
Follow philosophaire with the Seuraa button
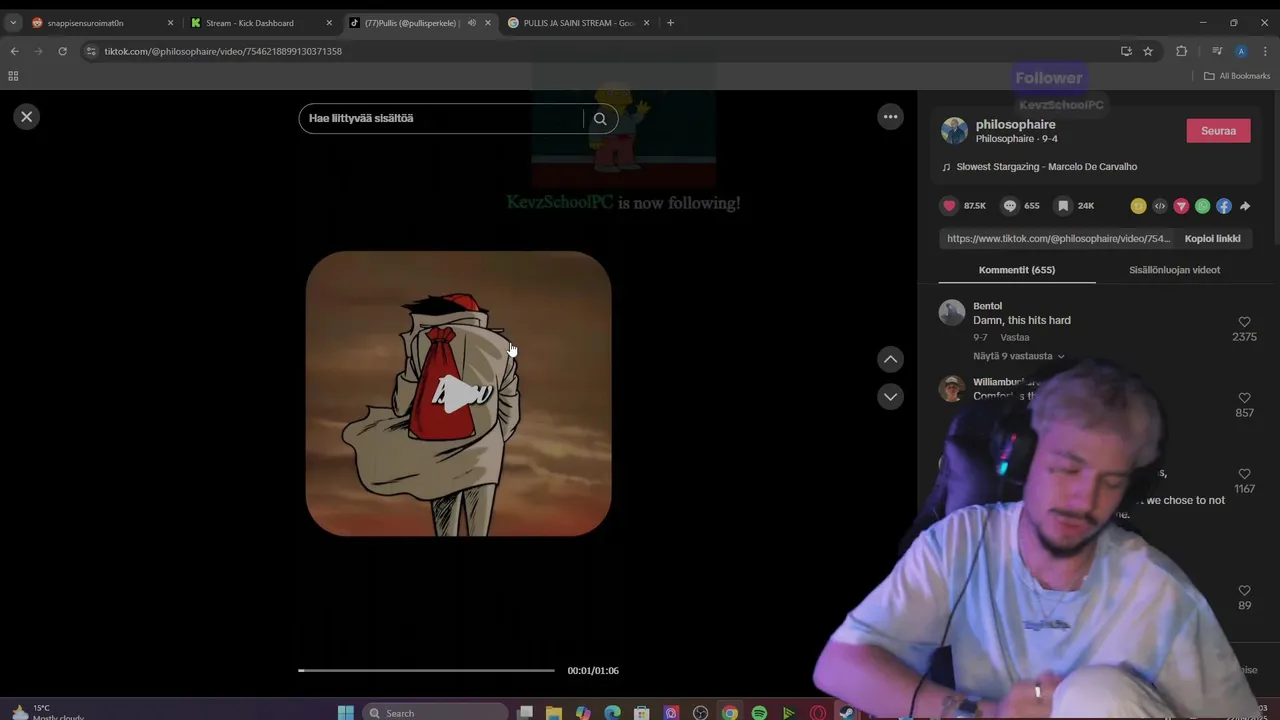click(x=1218, y=131)
